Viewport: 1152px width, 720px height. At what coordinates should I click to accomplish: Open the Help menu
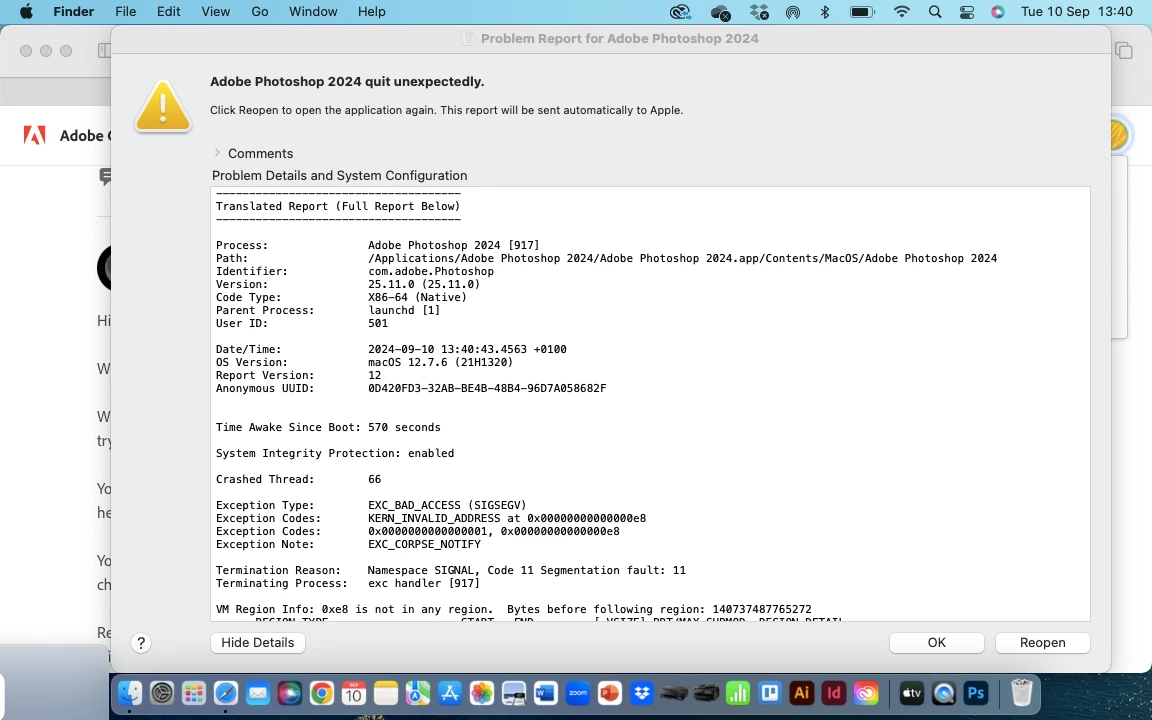click(371, 12)
